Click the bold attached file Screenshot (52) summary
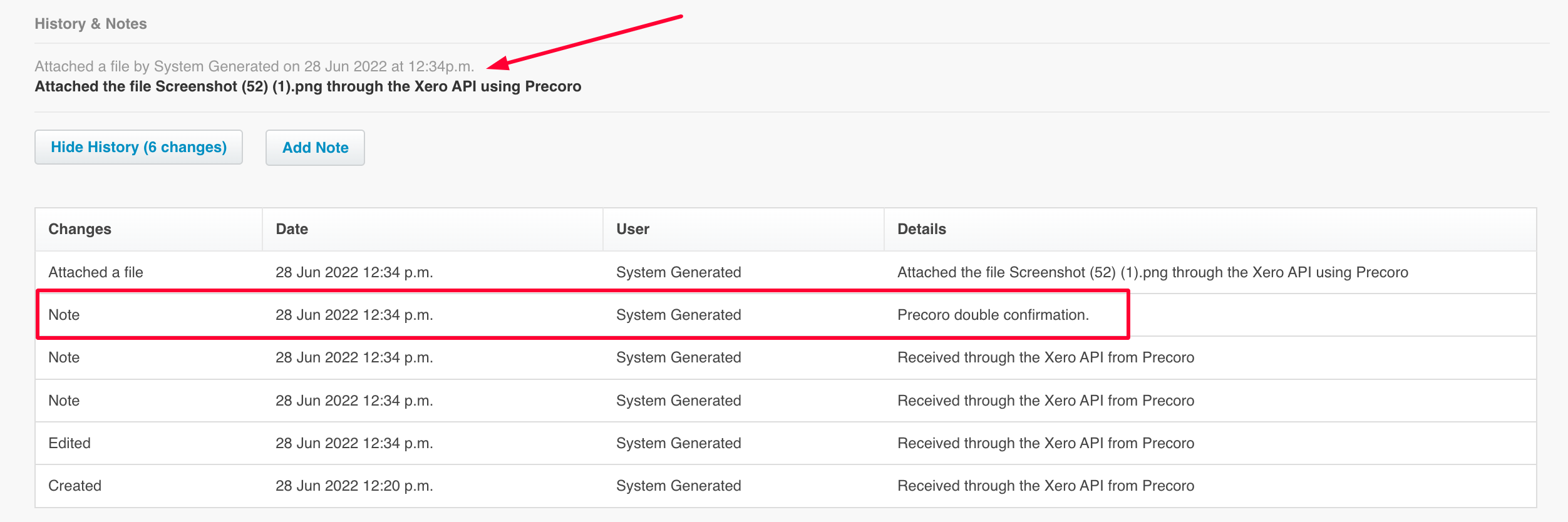The height and width of the screenshot is (522, 1568). tap(308, 86)
